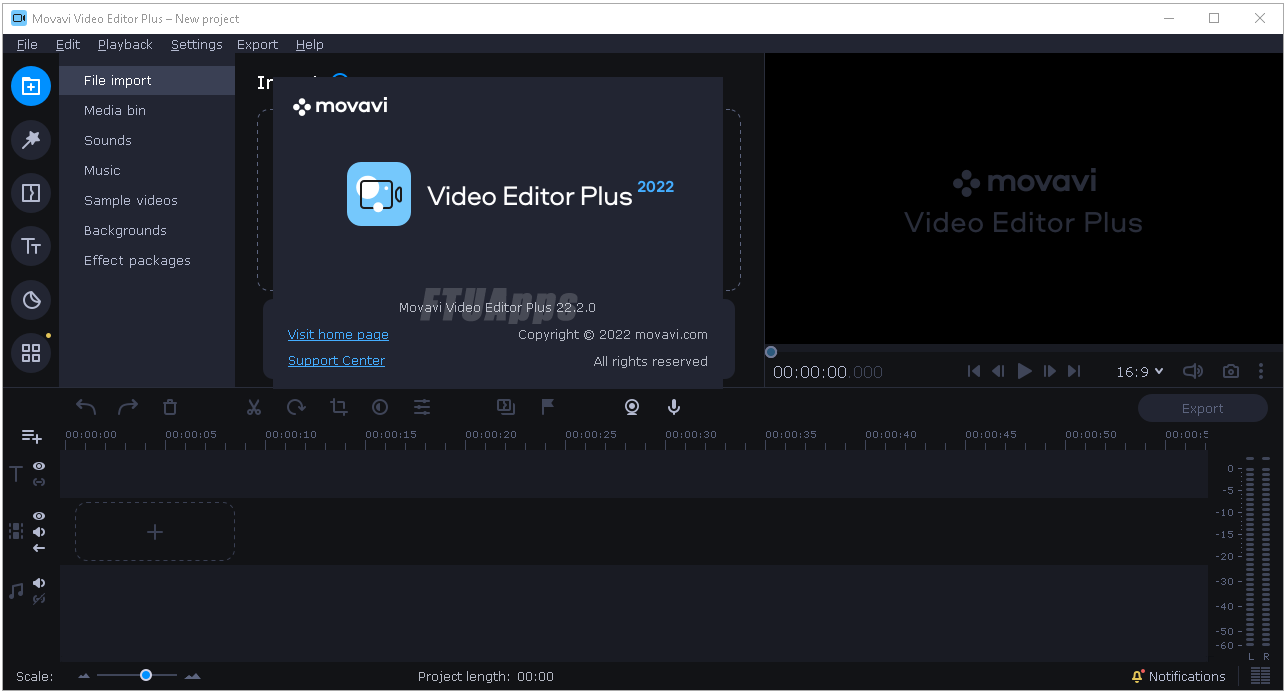Open the Export menu
Screen dimensions: 1286x692
pos(257,44)
